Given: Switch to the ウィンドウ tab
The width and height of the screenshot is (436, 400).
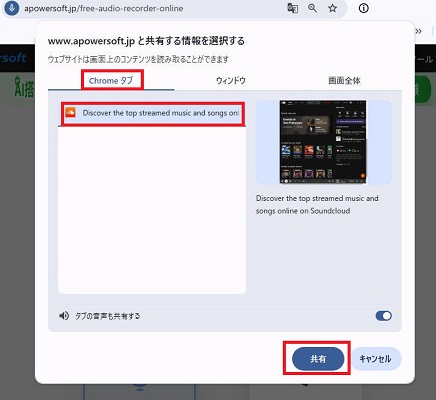Looking at the screenshot, I should 231,80.
